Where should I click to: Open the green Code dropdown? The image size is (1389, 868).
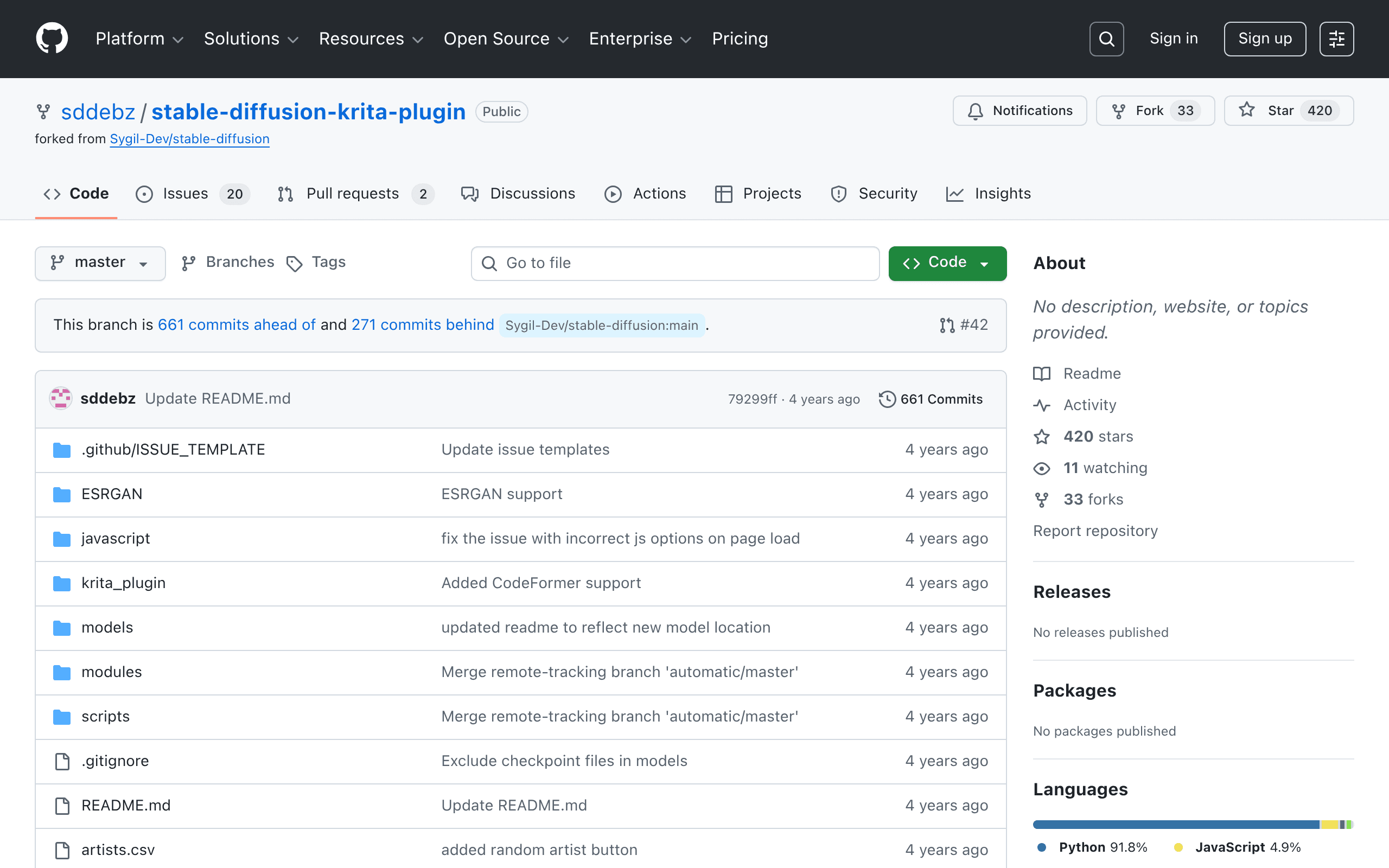[947, 264]
